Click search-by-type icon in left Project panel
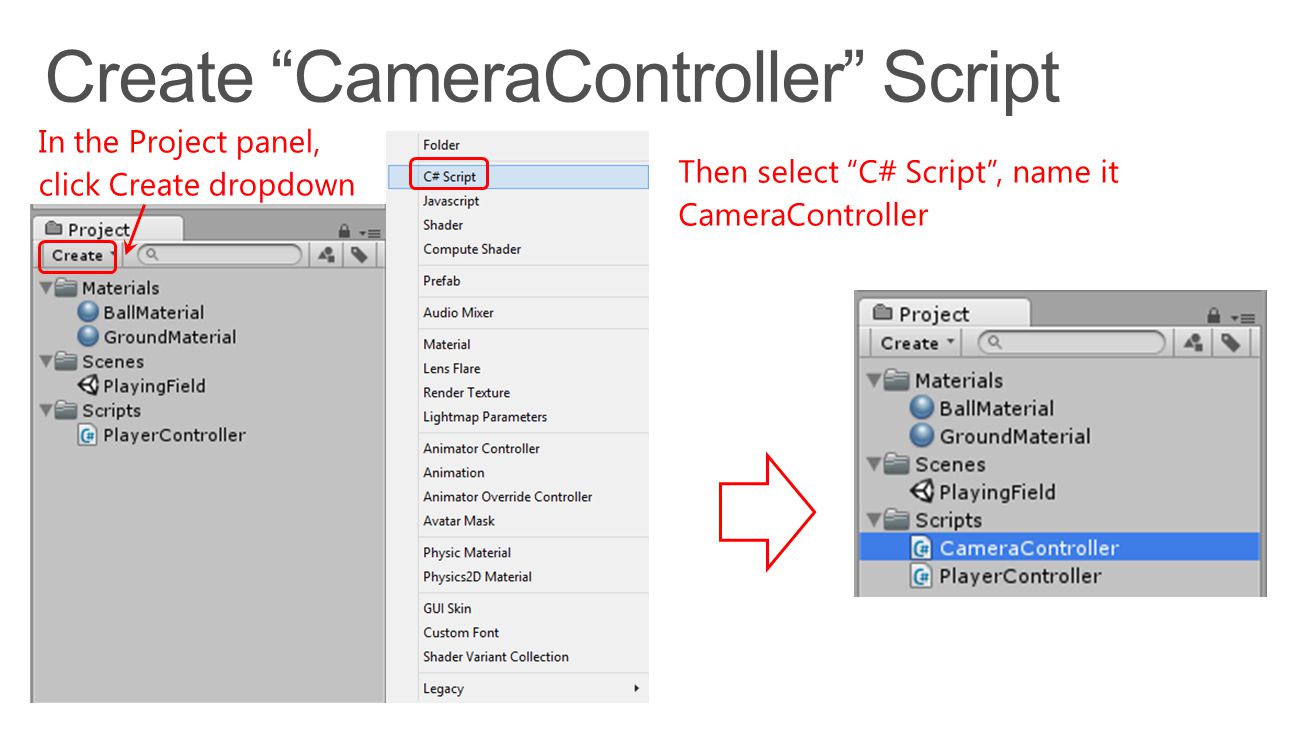The height and width of the screenshot is (734, 1305). tap(326, 255)
